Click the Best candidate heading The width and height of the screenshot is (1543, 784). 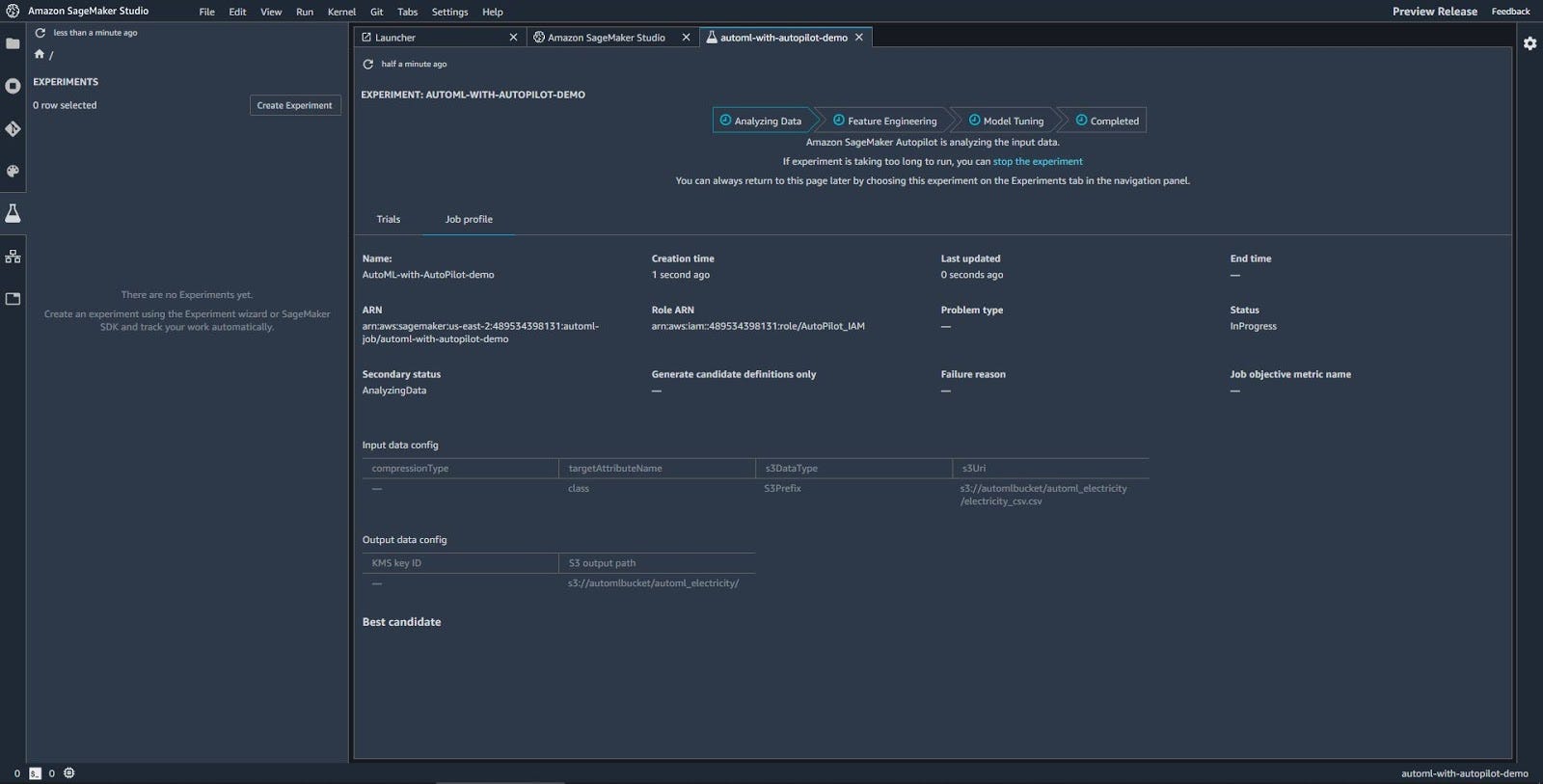401,622
